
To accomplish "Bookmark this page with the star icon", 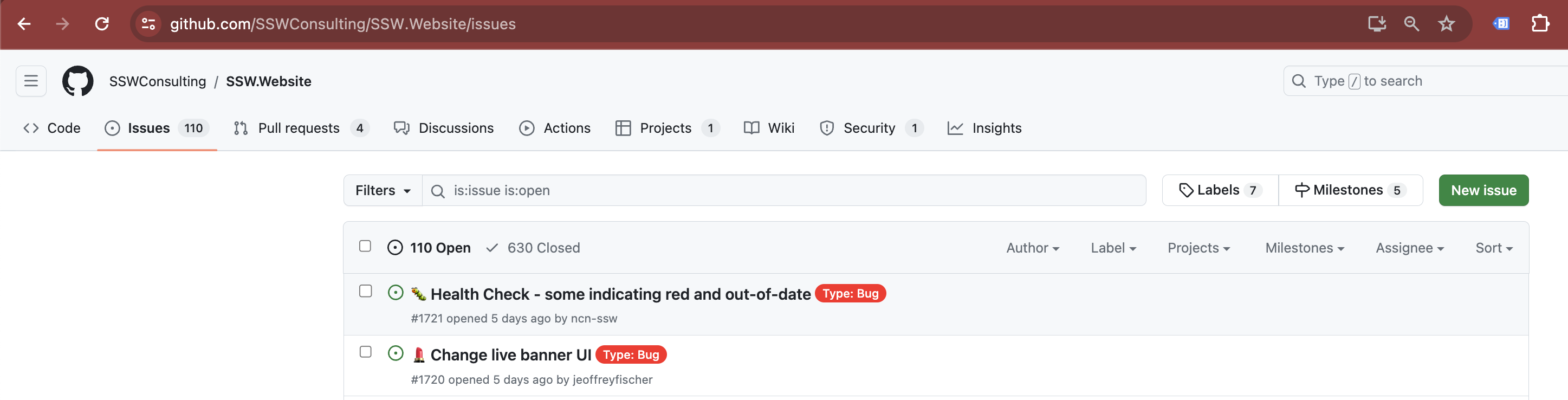I will tap(1446, 24).
